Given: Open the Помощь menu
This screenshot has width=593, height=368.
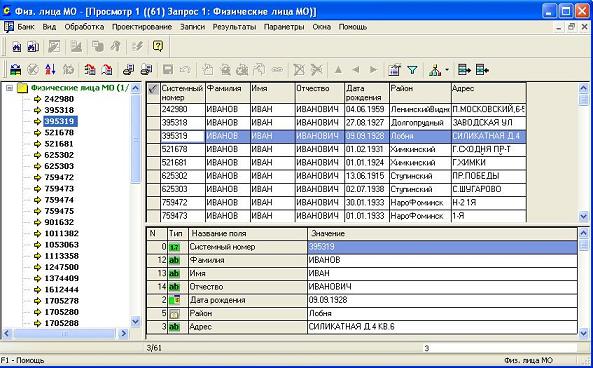Looking at the screenshot, I should point(352,27).
